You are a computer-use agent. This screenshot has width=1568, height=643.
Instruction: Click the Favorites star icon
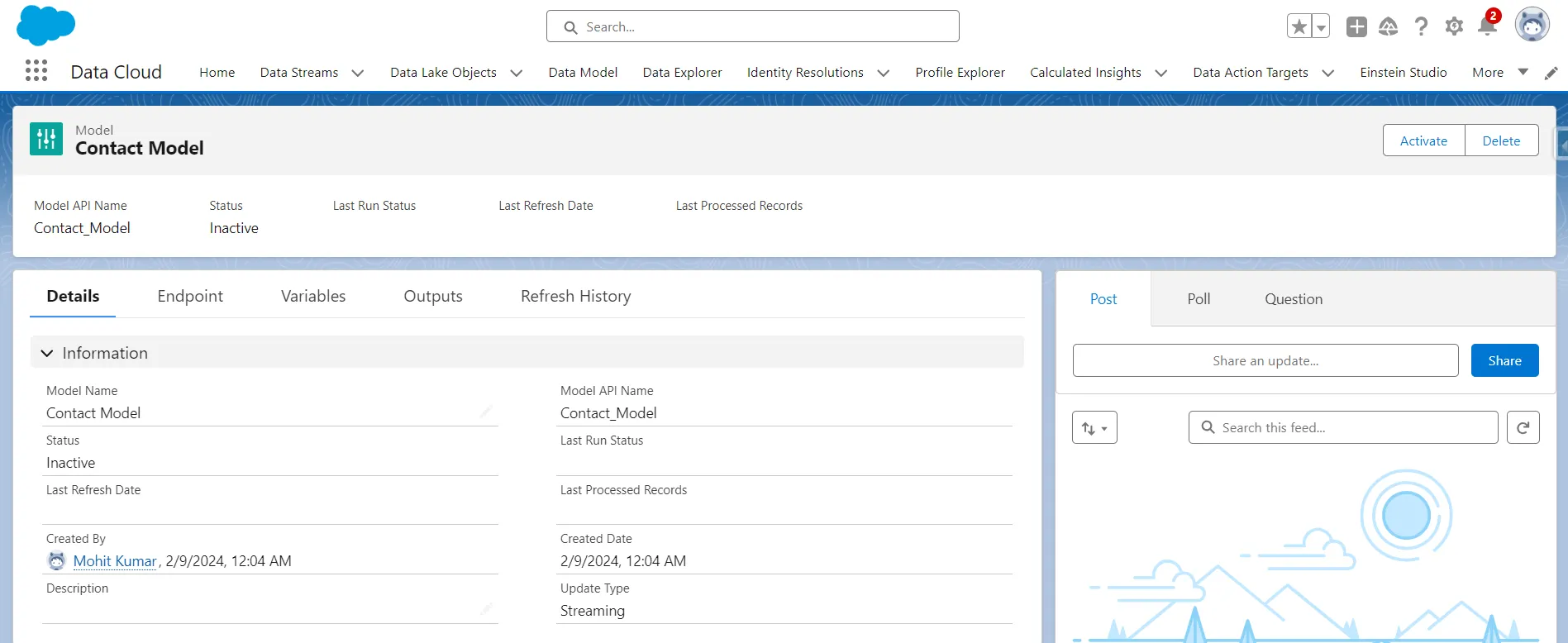1299,26
